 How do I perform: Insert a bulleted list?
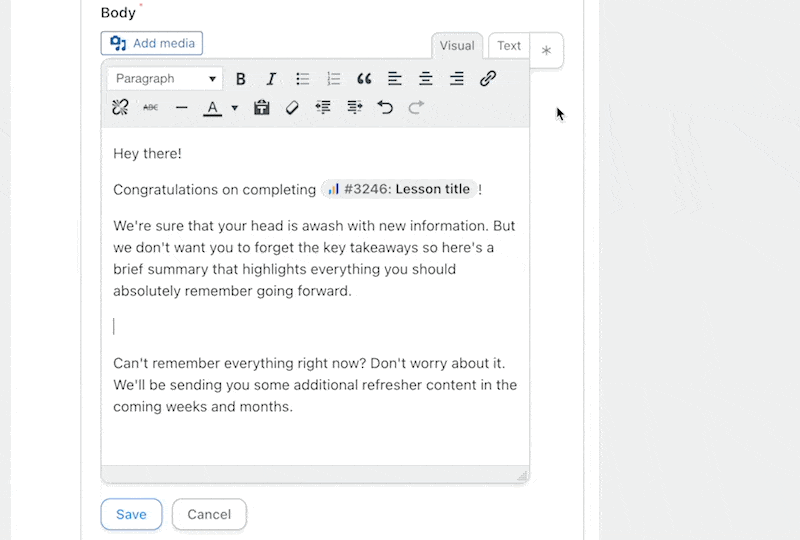coord(303,79)
